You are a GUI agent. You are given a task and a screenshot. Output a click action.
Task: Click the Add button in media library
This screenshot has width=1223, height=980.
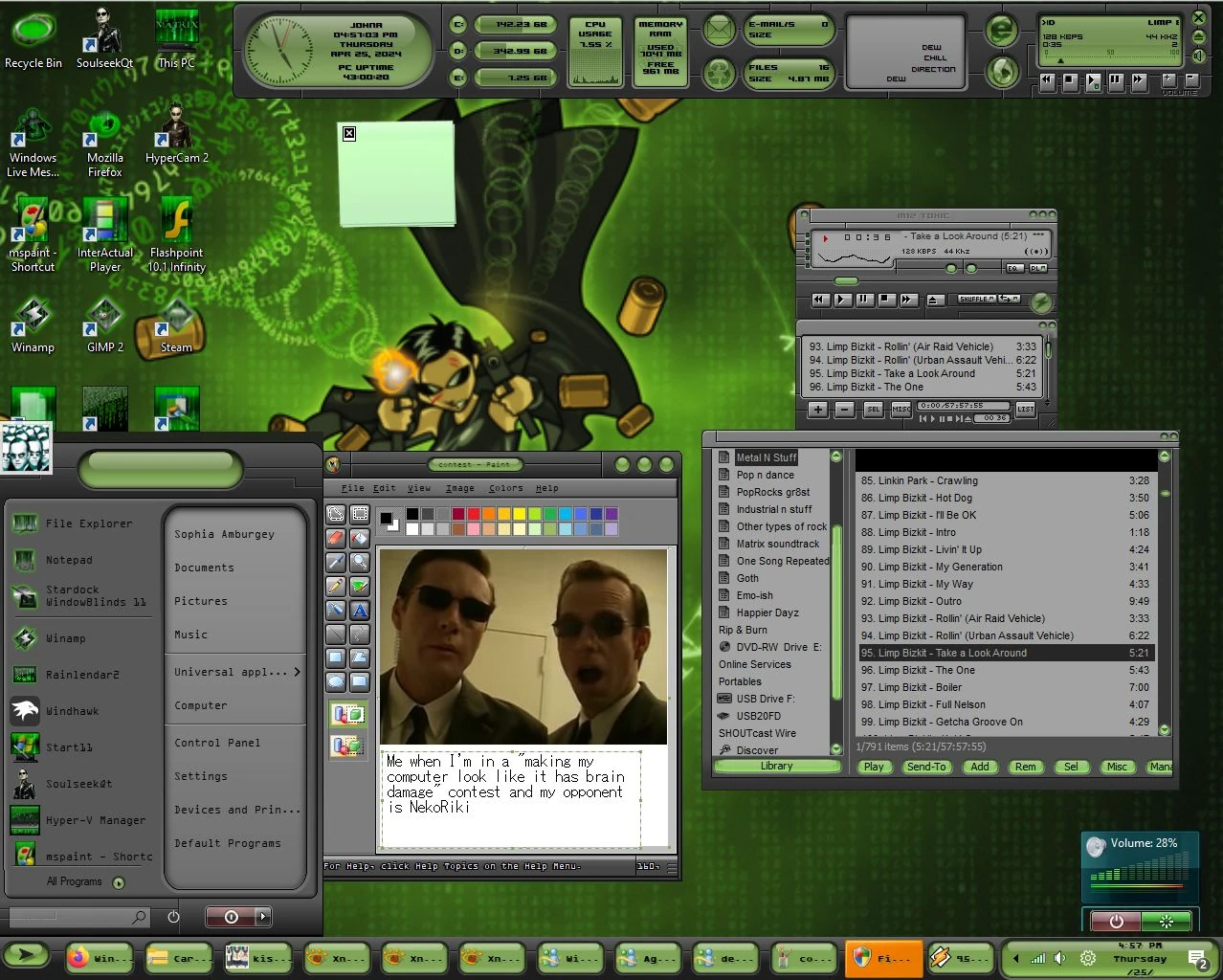pos(980,767)
